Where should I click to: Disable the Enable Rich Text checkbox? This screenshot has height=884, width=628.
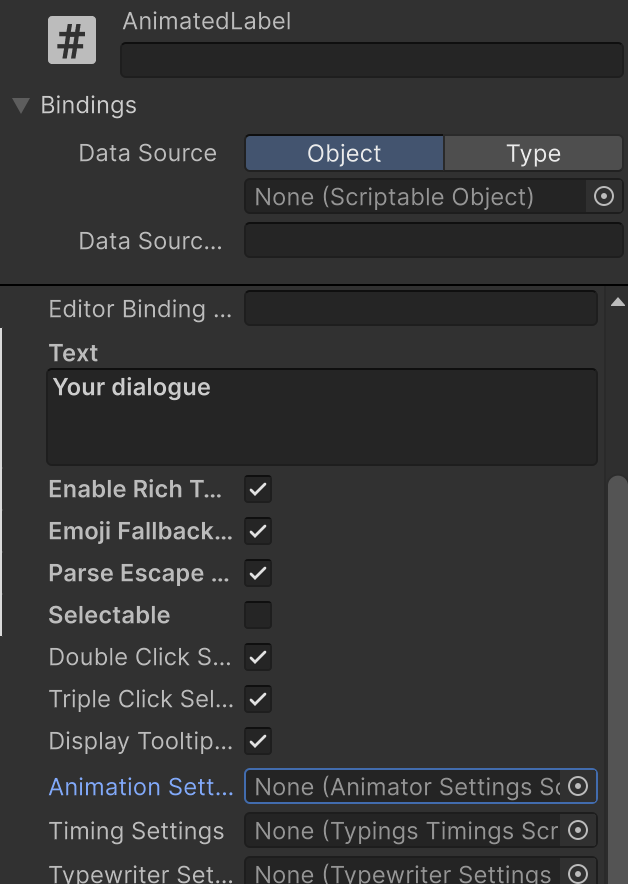258,489
